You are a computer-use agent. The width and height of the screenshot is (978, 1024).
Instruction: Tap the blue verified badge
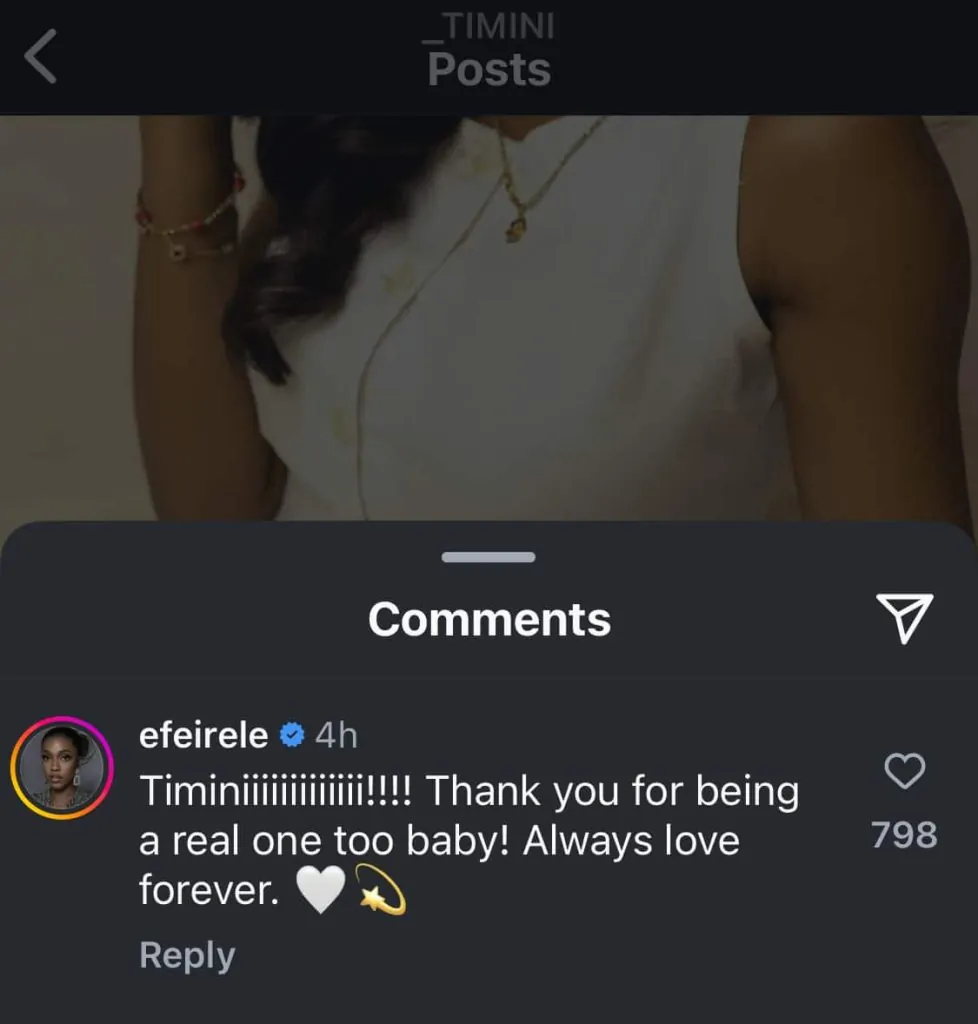pyautogui.click(x=291, y=736)
